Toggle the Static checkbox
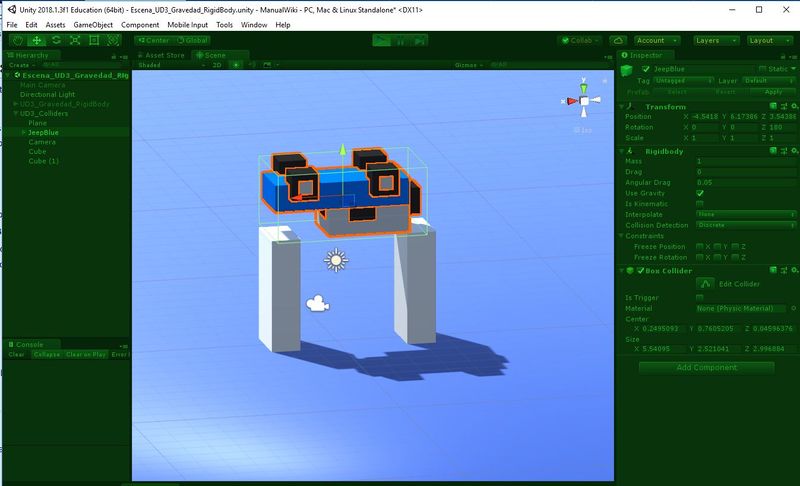 click(762, 69)
